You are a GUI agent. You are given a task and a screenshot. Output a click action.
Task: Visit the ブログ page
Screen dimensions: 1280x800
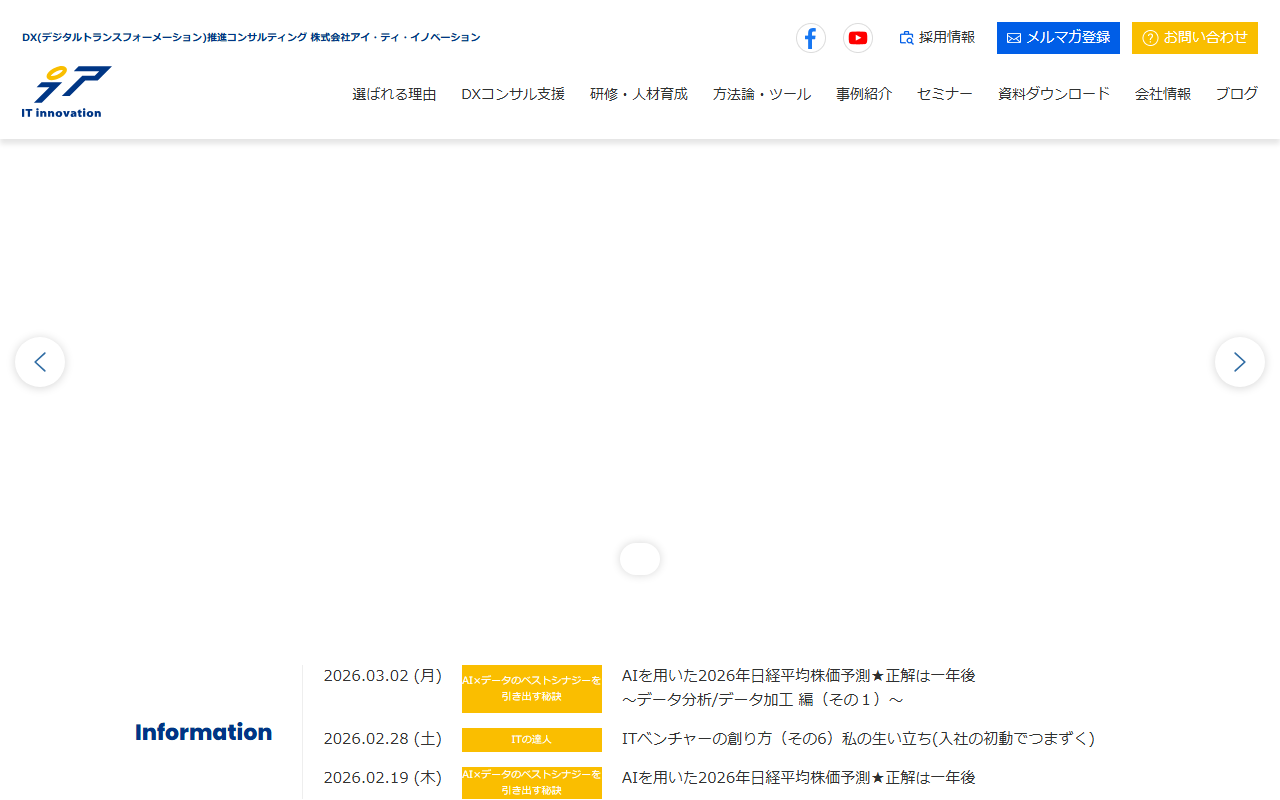coord(1237,94)
